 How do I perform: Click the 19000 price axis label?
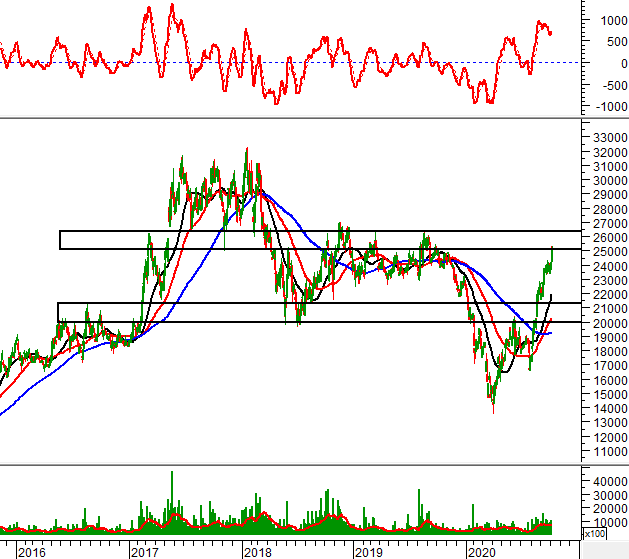pyautogui.click(x=610, y=337)
